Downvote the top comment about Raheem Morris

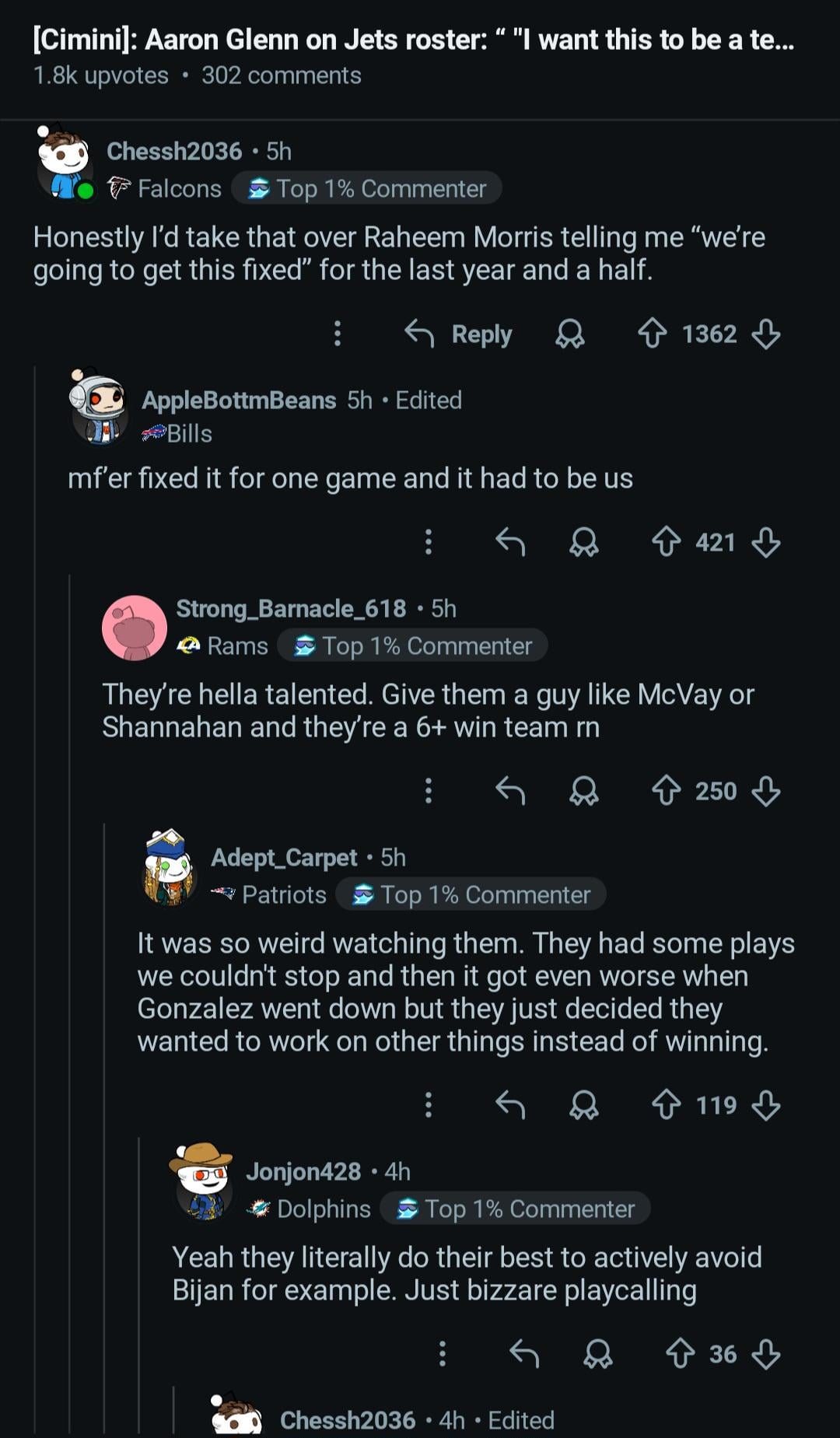(x=766, y=334)
